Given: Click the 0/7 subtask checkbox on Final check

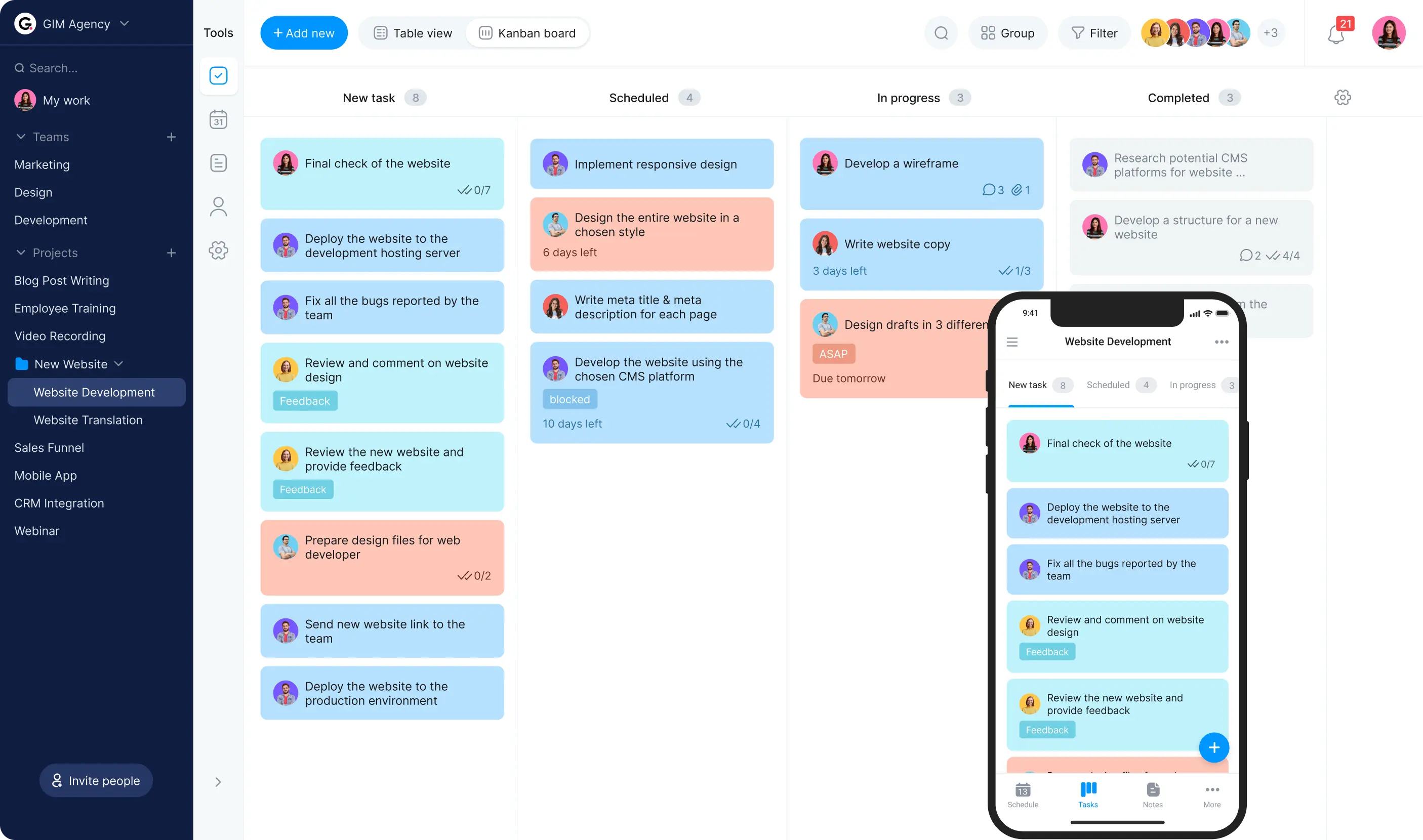Looking at the screenshot, I should [x=463, y=190].
